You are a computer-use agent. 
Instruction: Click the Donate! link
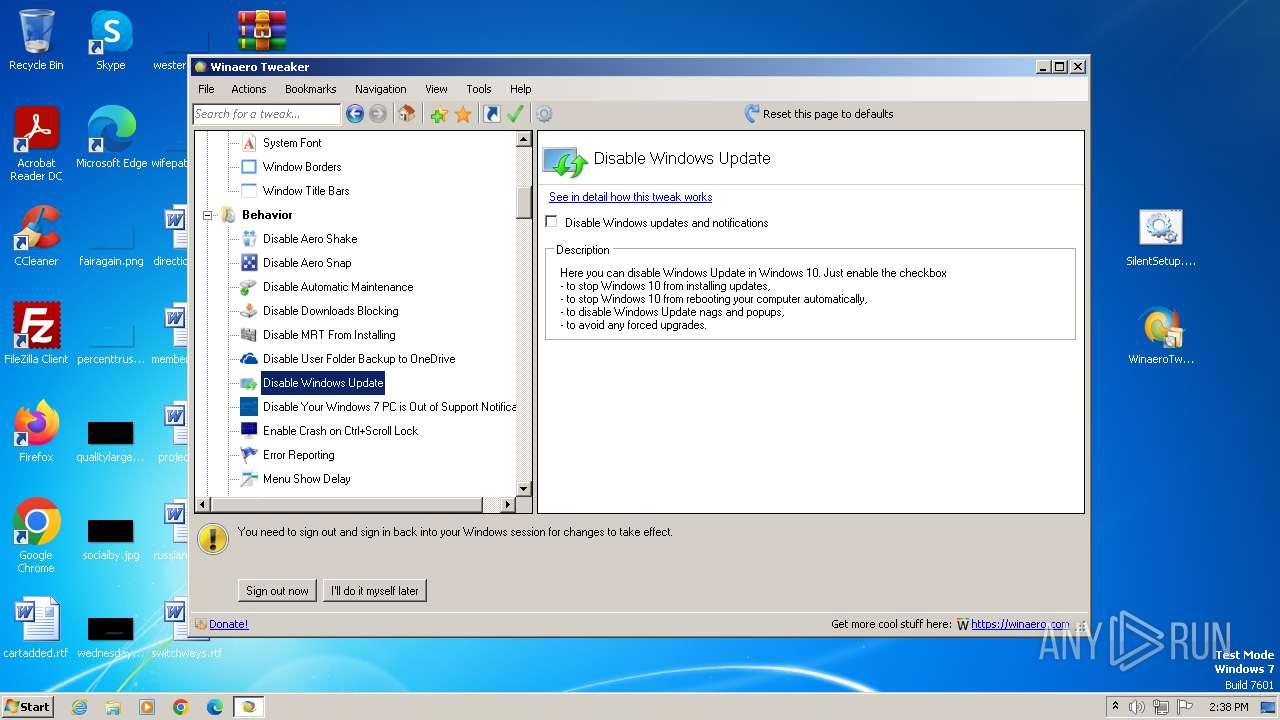point(228,624)
